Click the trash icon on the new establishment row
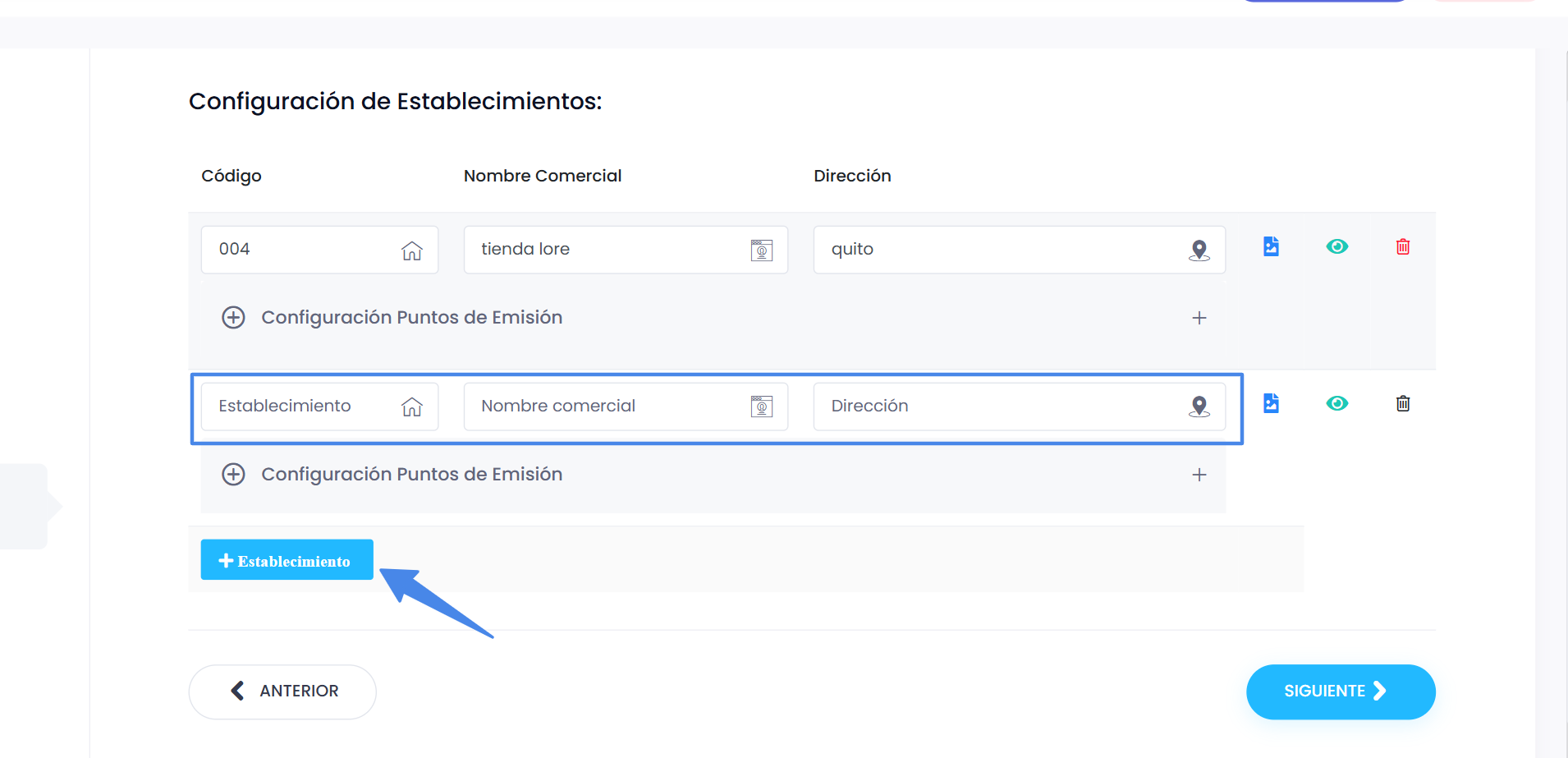1568x758 pixels. click(x=1402, y=402)
